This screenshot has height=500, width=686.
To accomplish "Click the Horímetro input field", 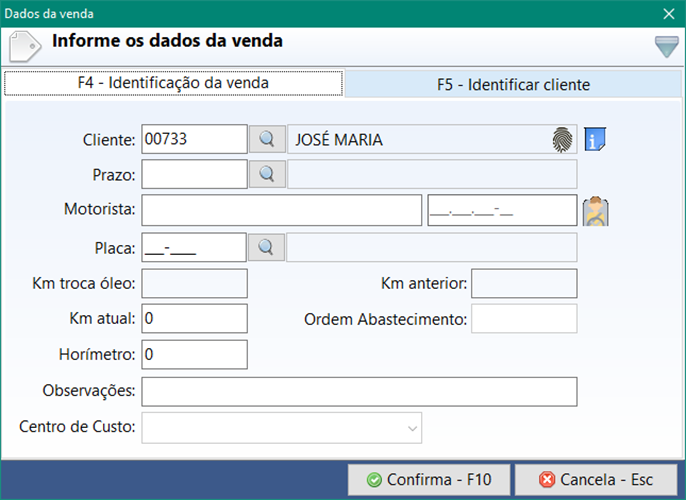I will pos(194,354).
